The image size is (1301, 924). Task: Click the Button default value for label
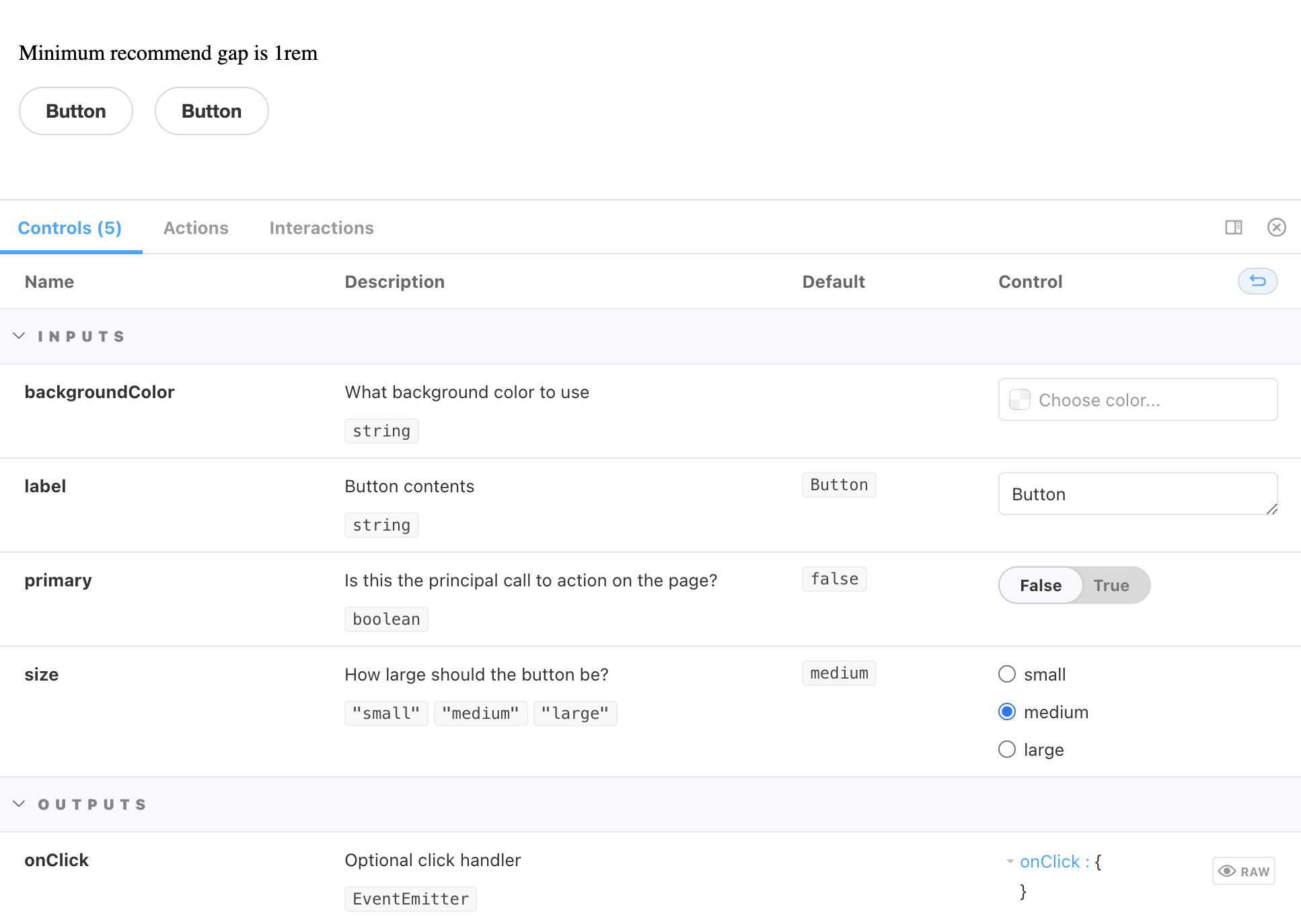[x=839, y=485]
